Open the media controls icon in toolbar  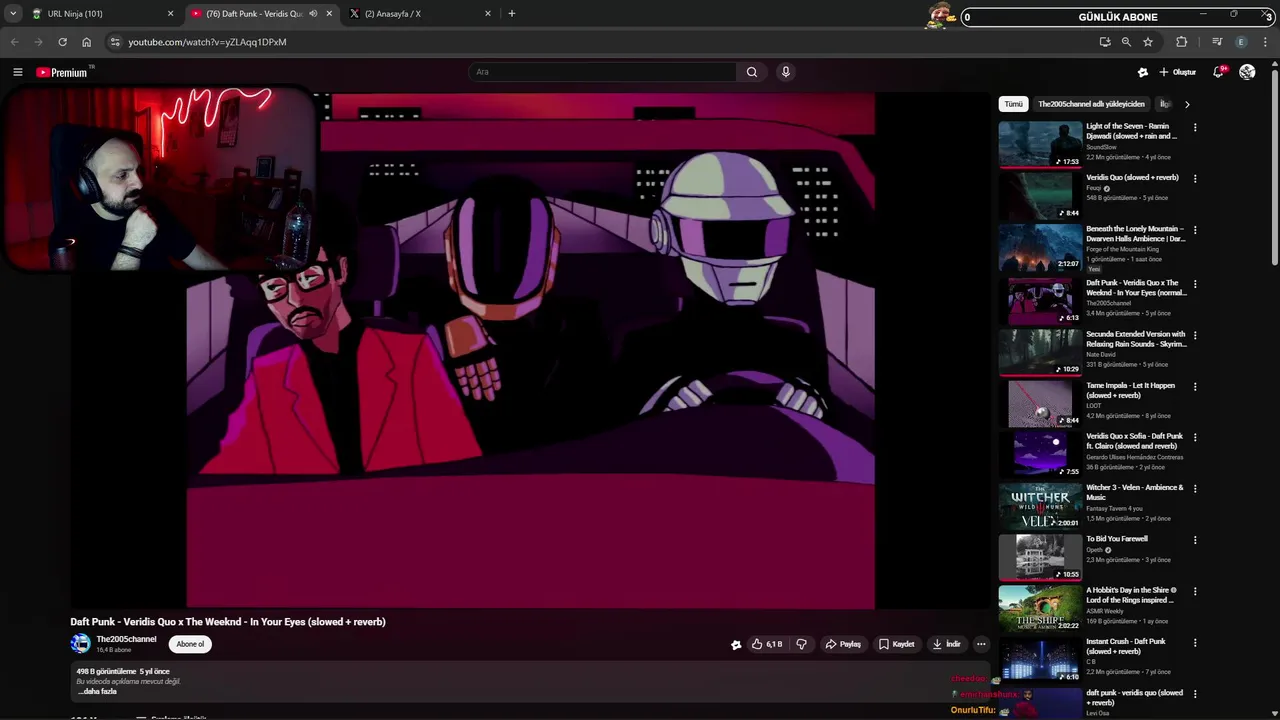click(x=1217, y=42)
